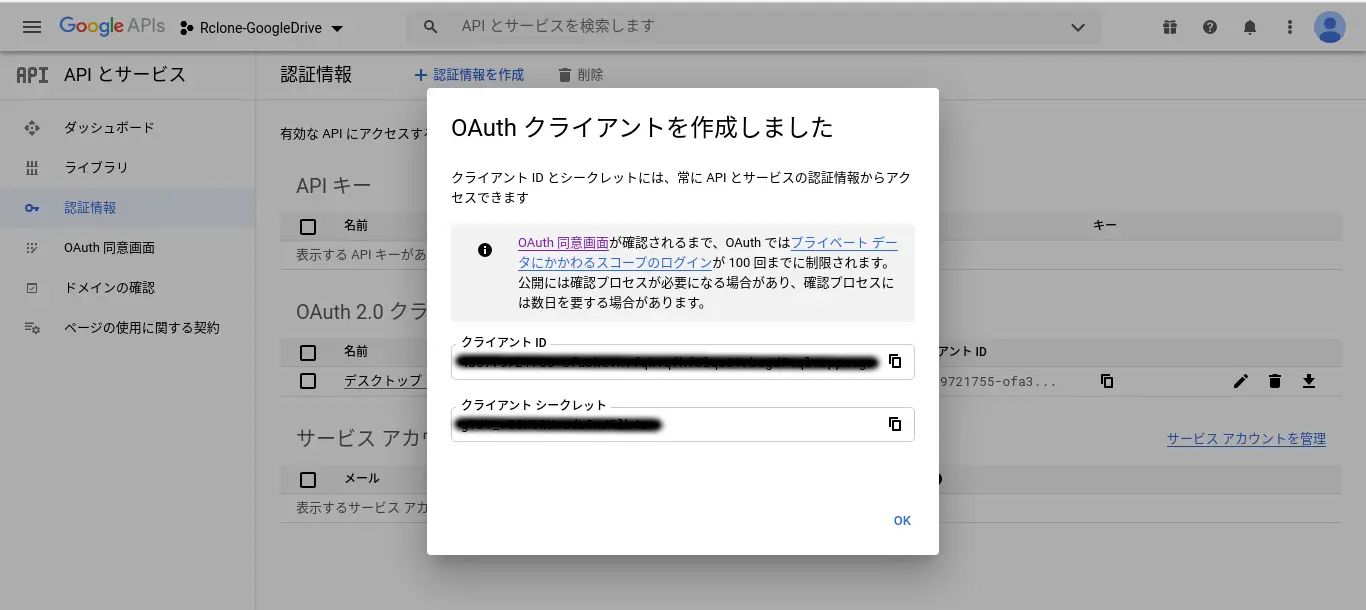Open the notifications bell
Image resolution: width=1366 pixels, height=610 pixels.
[x=1250, y=27]
